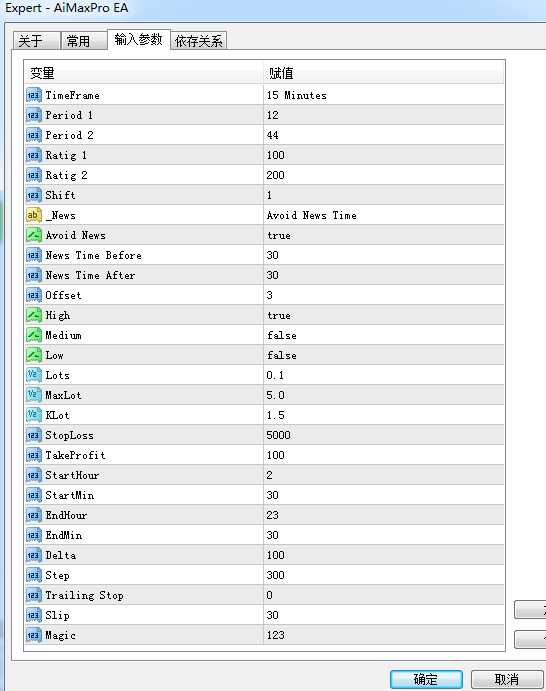Viewport: 546px width, 691px height.
Task: Click the double-type icon beside Lots
Action: pos(34,375)
